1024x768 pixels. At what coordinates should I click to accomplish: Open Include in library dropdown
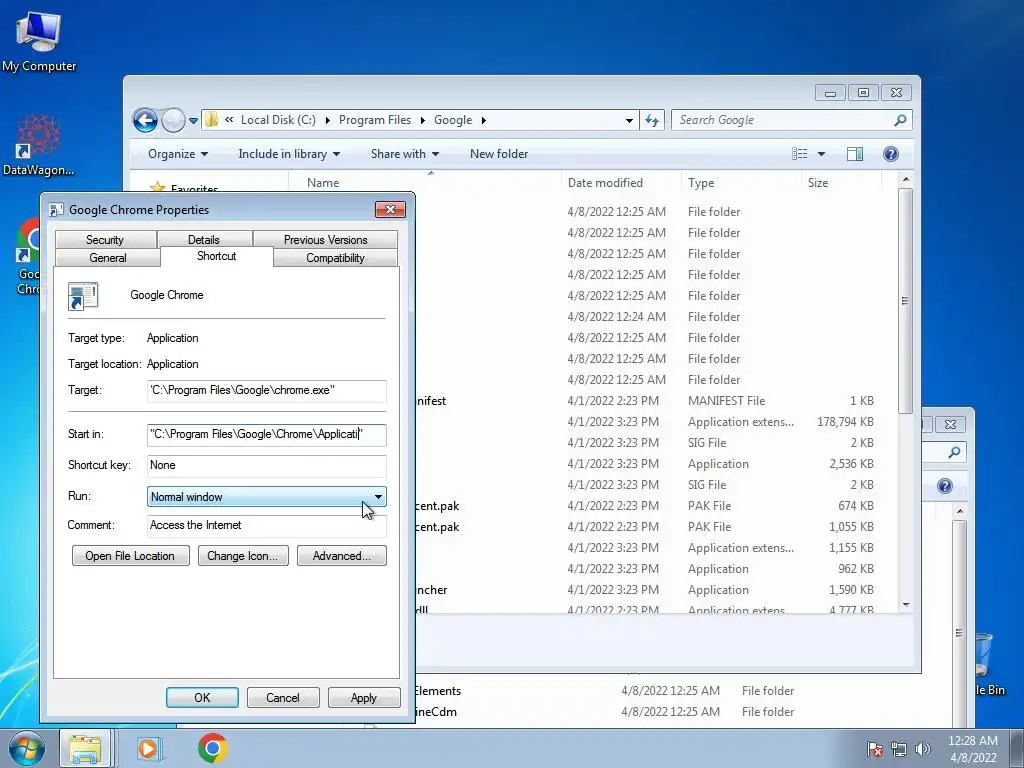(x=289, y=154)
